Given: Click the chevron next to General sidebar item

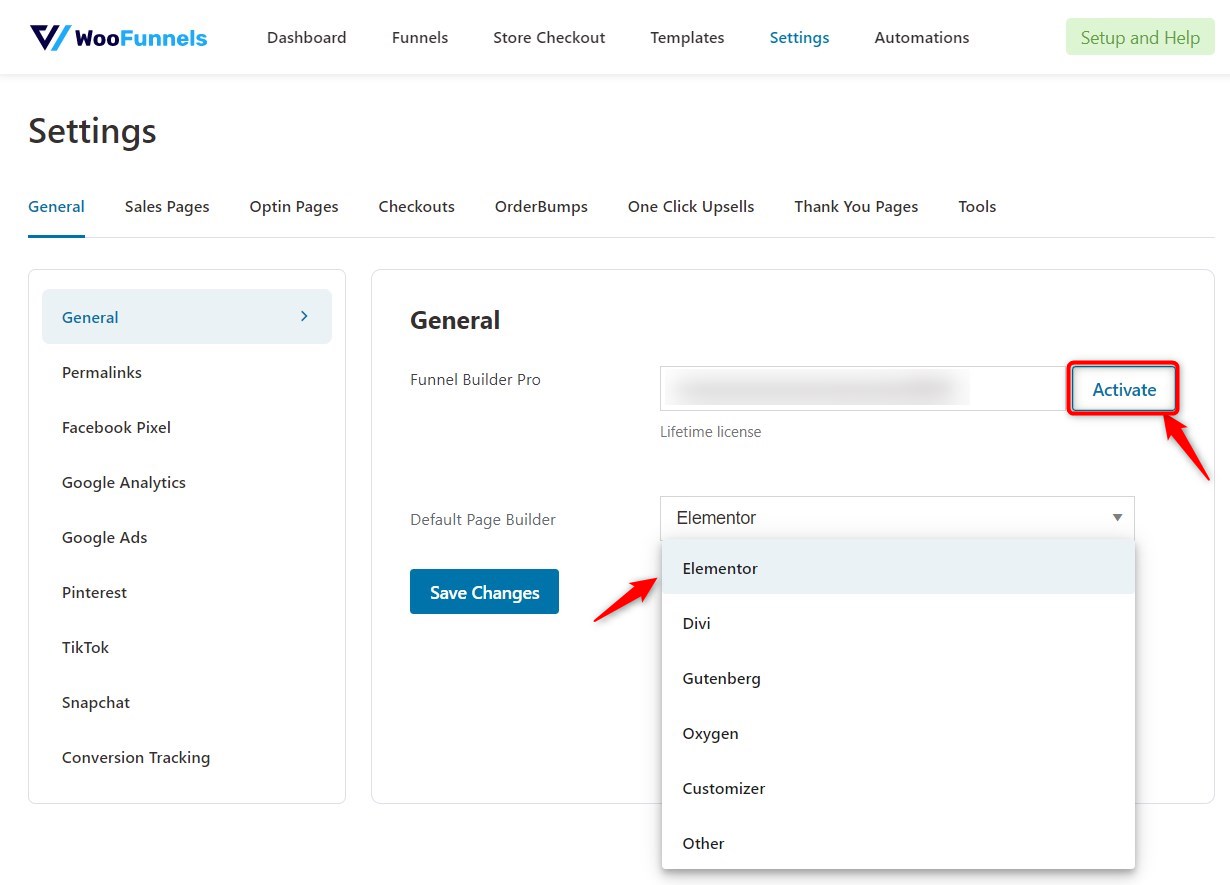Looking at the screenshot, I should [304, 316].
